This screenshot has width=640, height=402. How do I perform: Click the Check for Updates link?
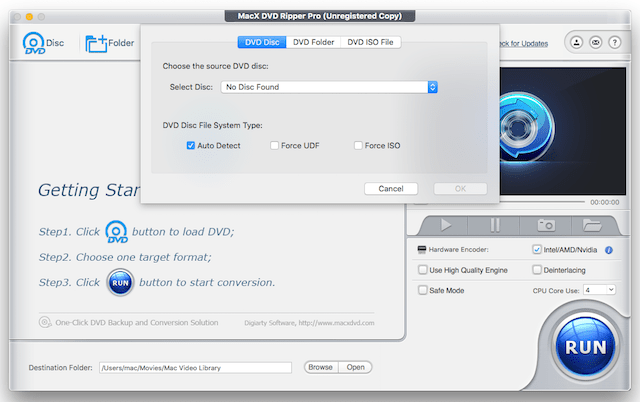524,44
